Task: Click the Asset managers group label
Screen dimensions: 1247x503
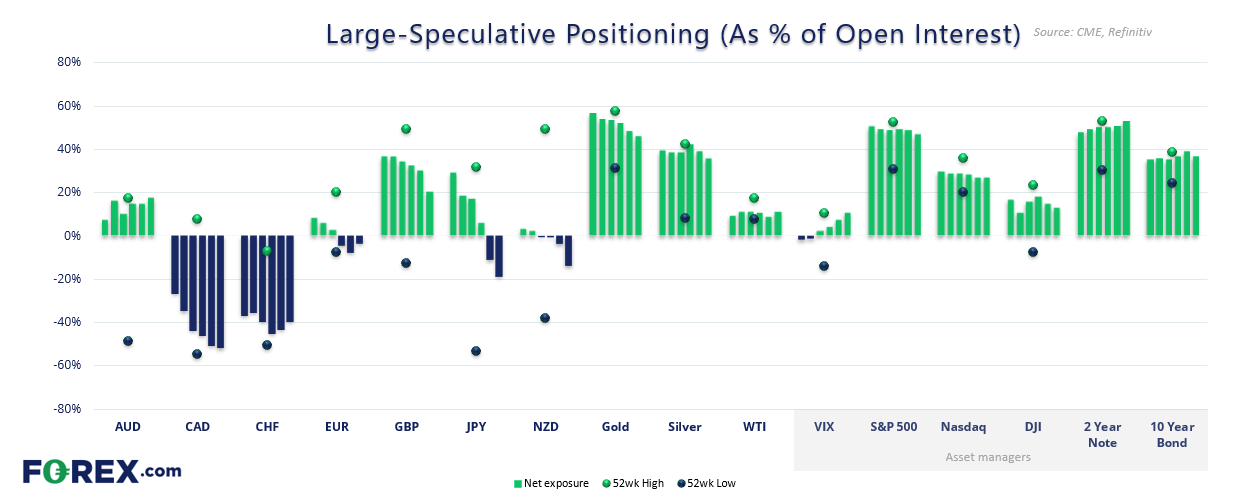Action: click(988, 457)
